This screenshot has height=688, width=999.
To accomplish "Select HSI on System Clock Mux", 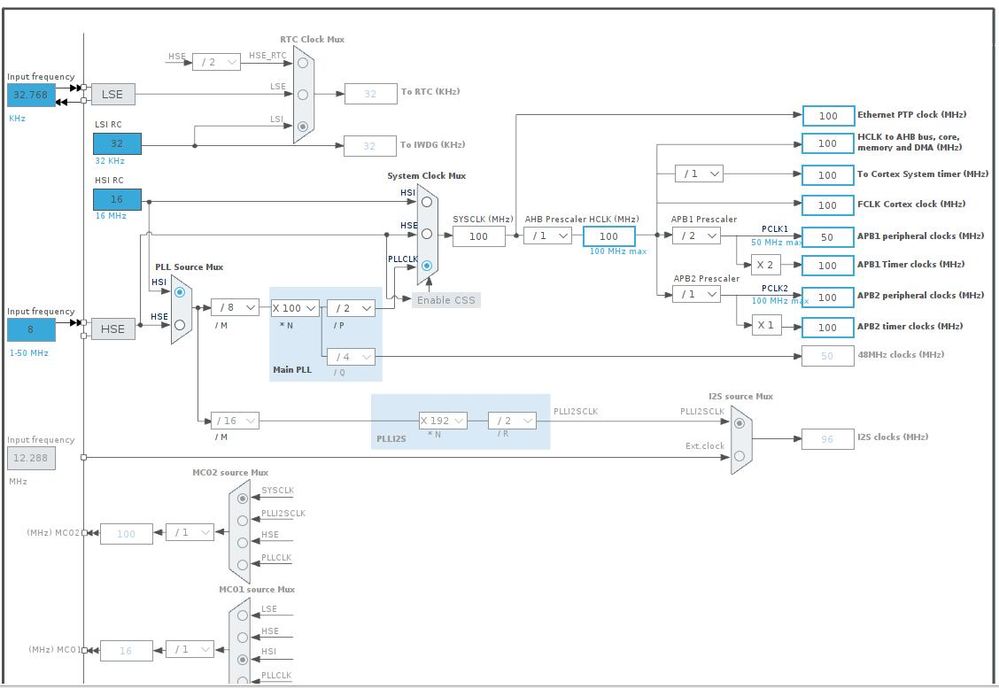I will 427,201.
